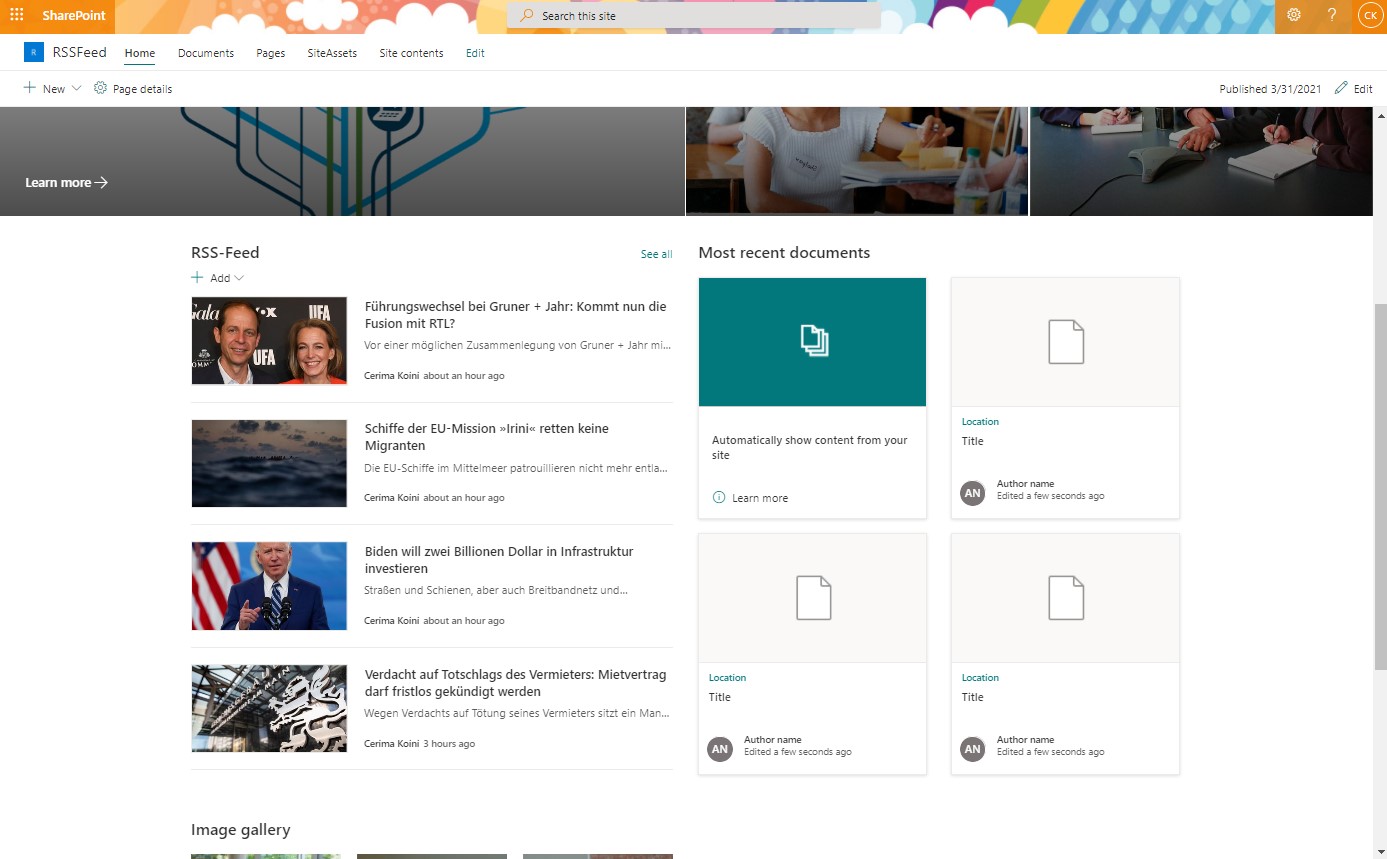The width and height of the screenshot is (1387, 859).
Task: Switch to the Documents tab
Action: point(205,53)
